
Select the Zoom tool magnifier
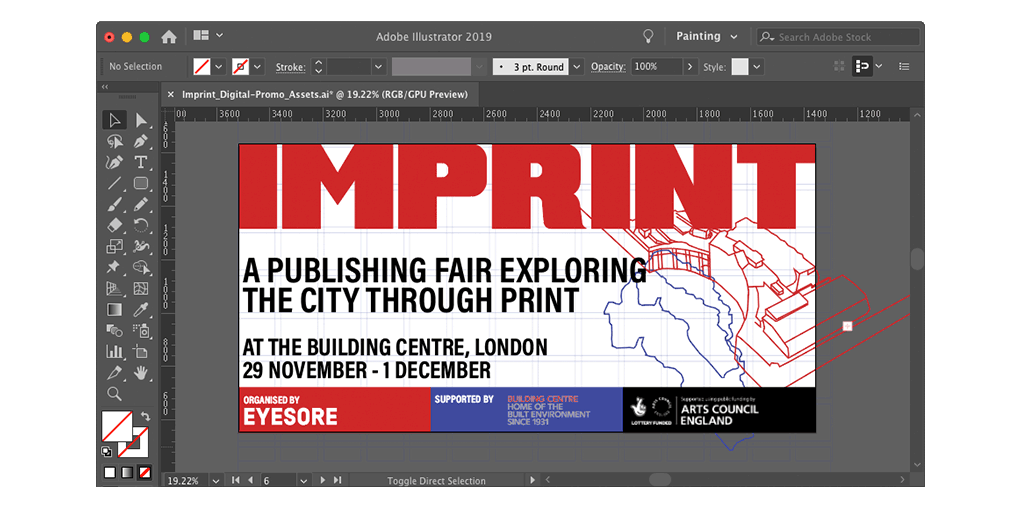[115, 394]
